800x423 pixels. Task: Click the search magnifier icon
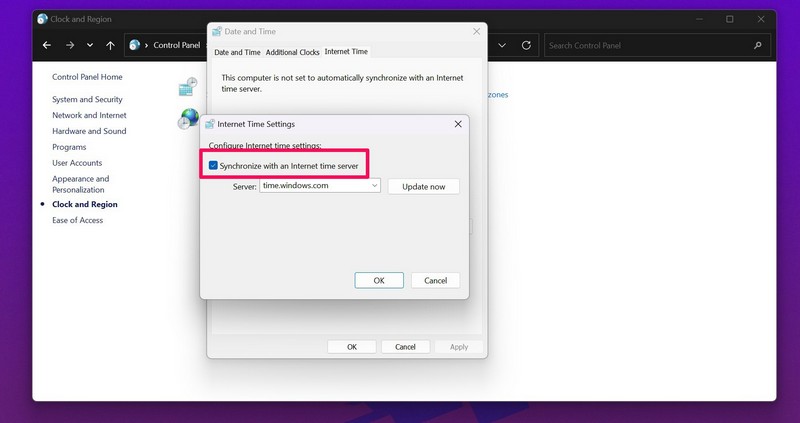pos(758,45)
